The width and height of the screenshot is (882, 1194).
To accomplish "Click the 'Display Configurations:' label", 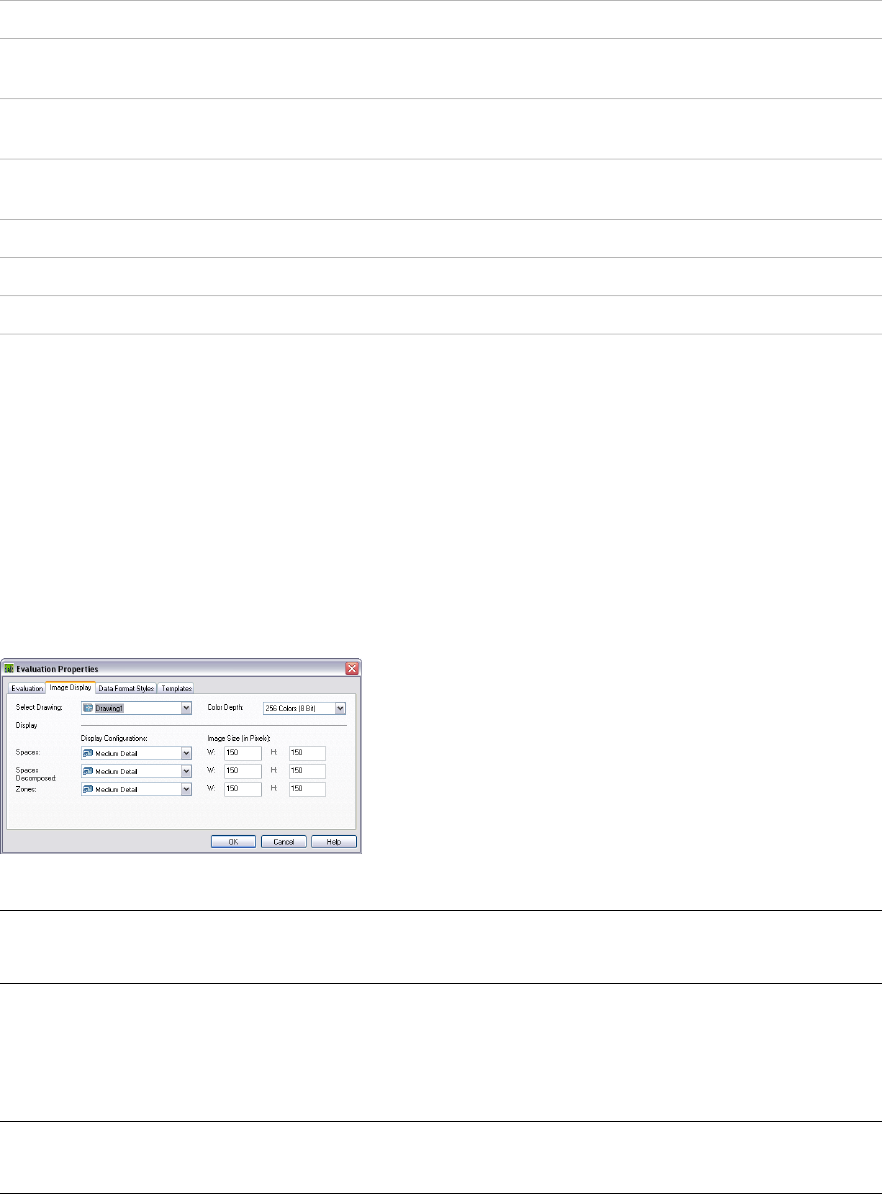I will coord(113,738).
